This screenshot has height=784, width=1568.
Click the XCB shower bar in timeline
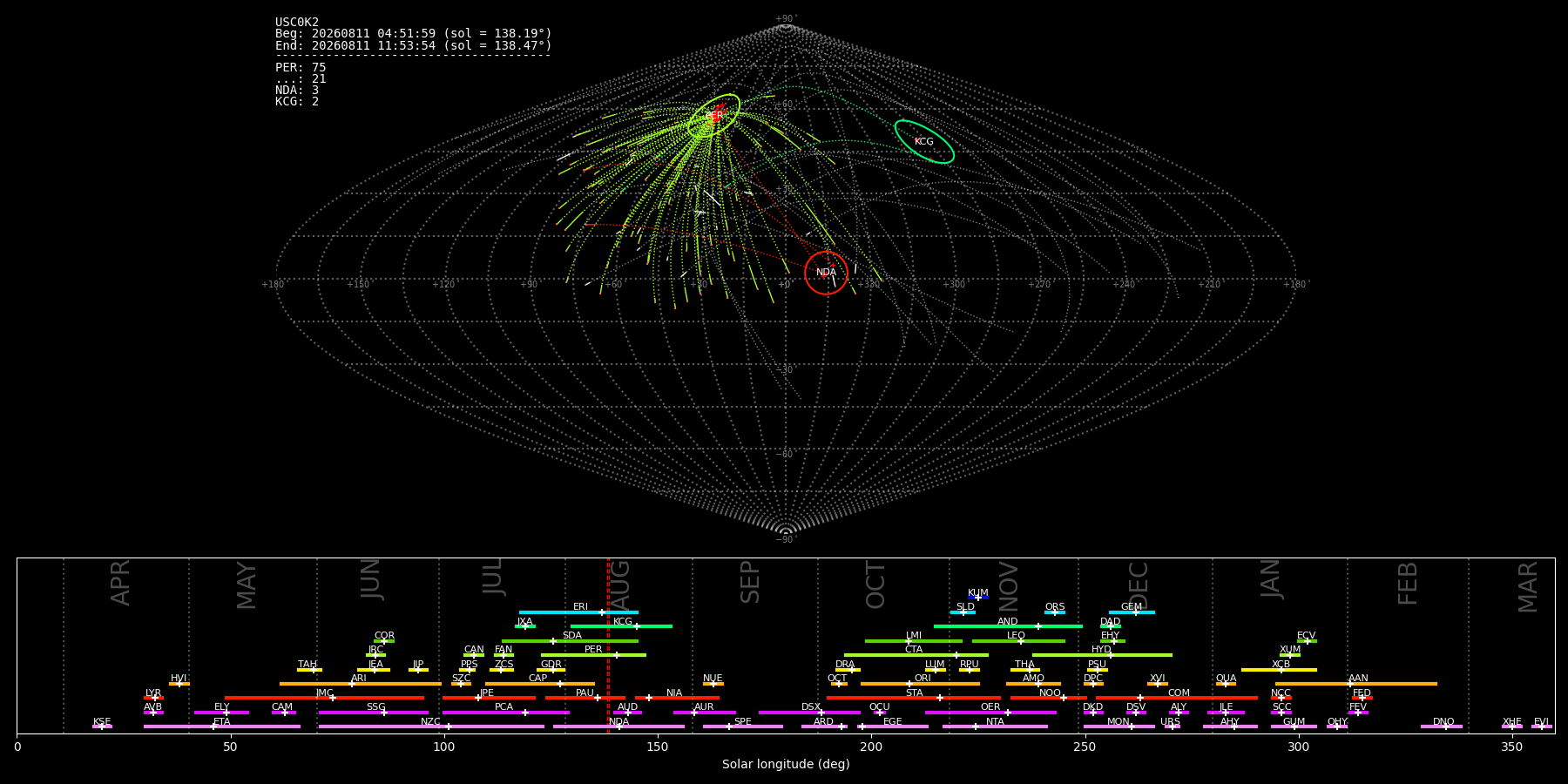1279,670
